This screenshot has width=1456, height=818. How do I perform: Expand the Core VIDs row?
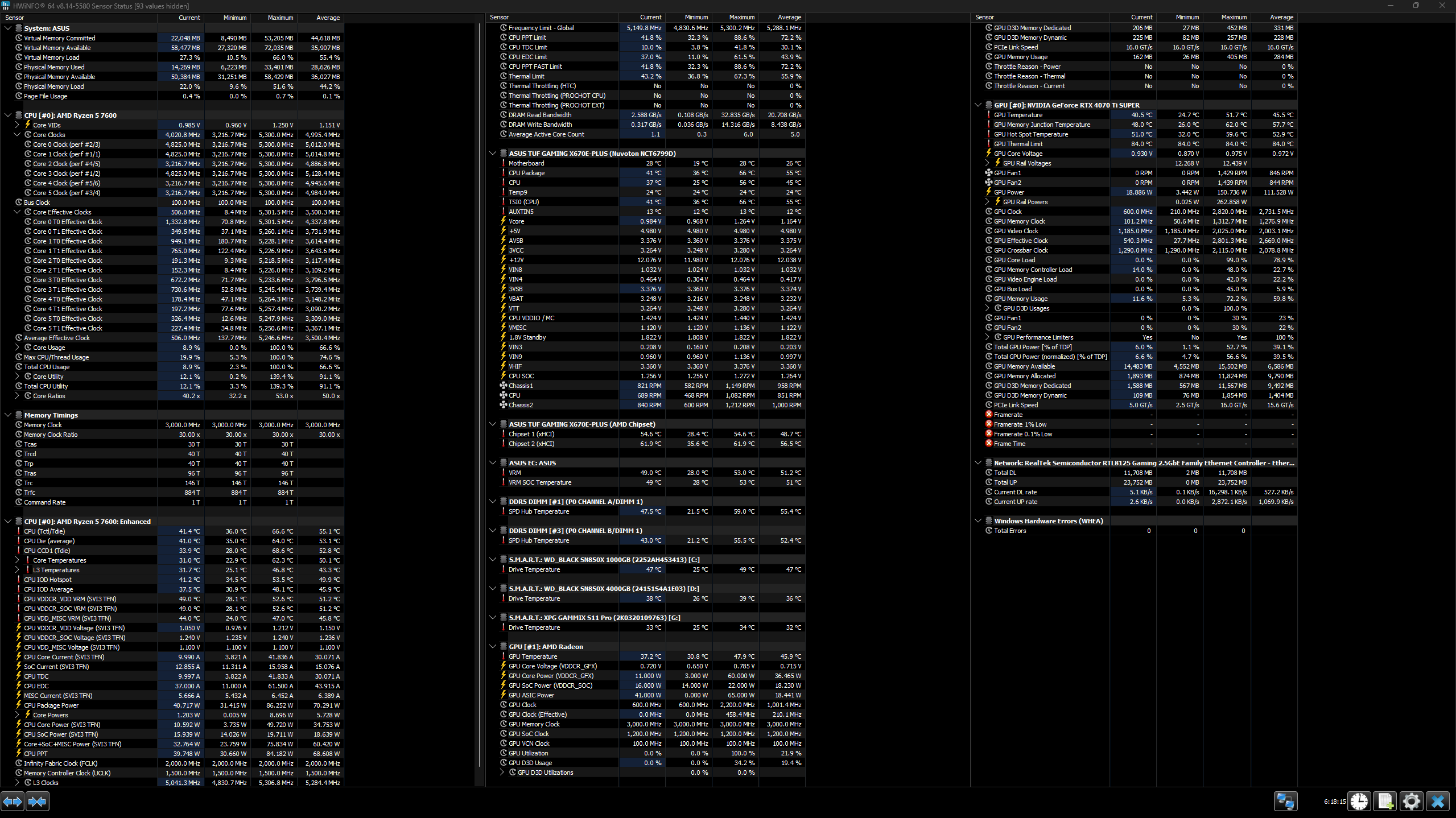[17, 125]
